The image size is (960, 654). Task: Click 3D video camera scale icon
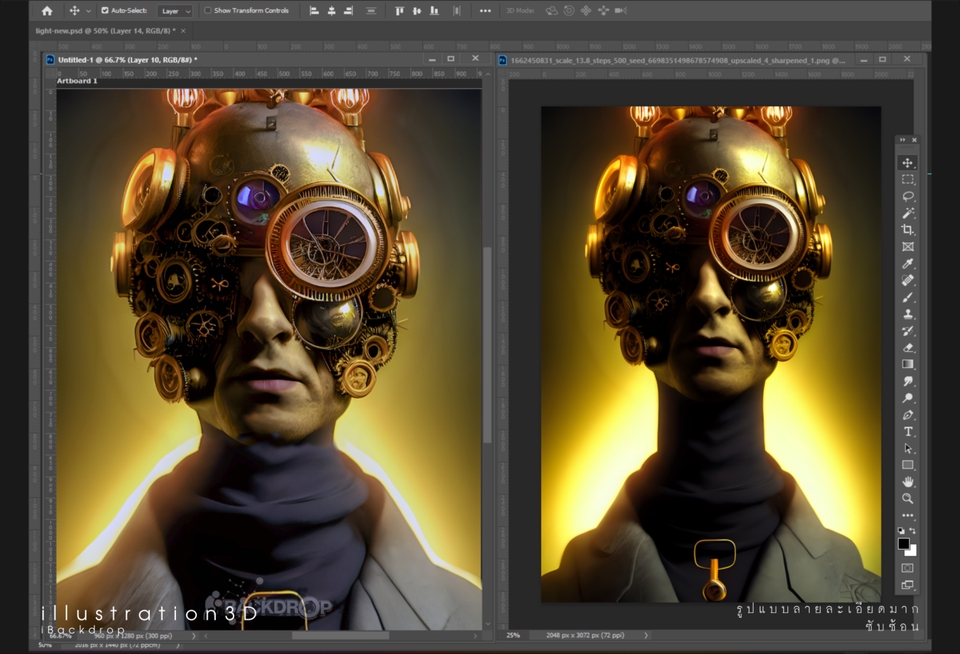[621, 10]
